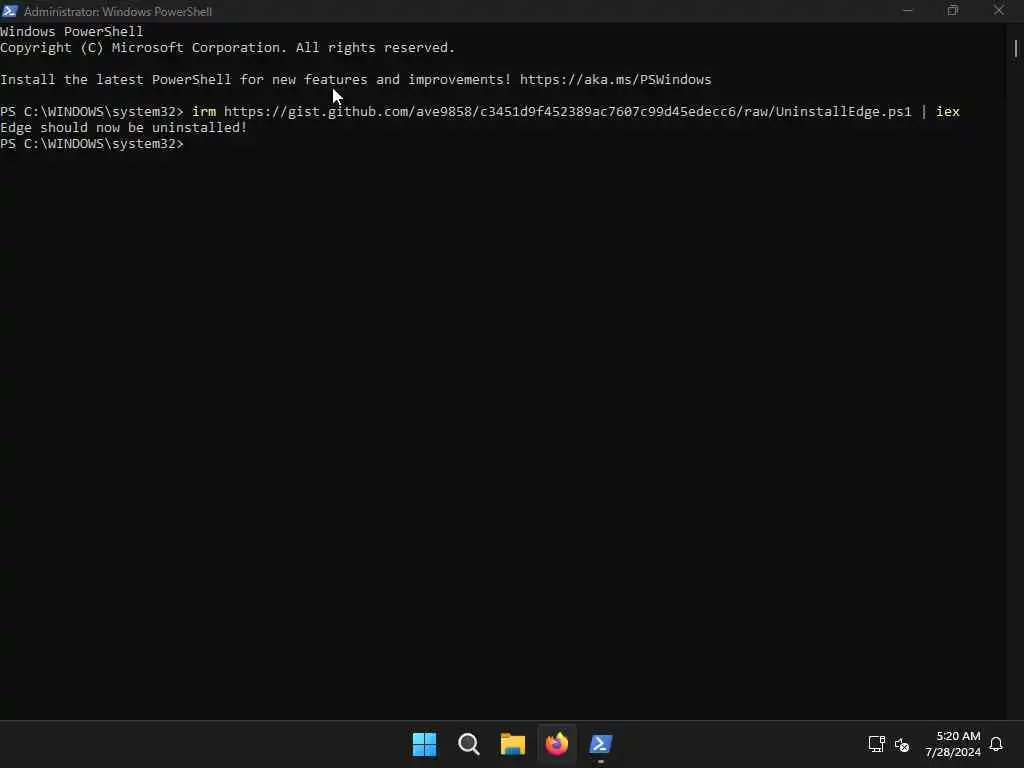Minimize the PowerShell window

tap(907, 10)
